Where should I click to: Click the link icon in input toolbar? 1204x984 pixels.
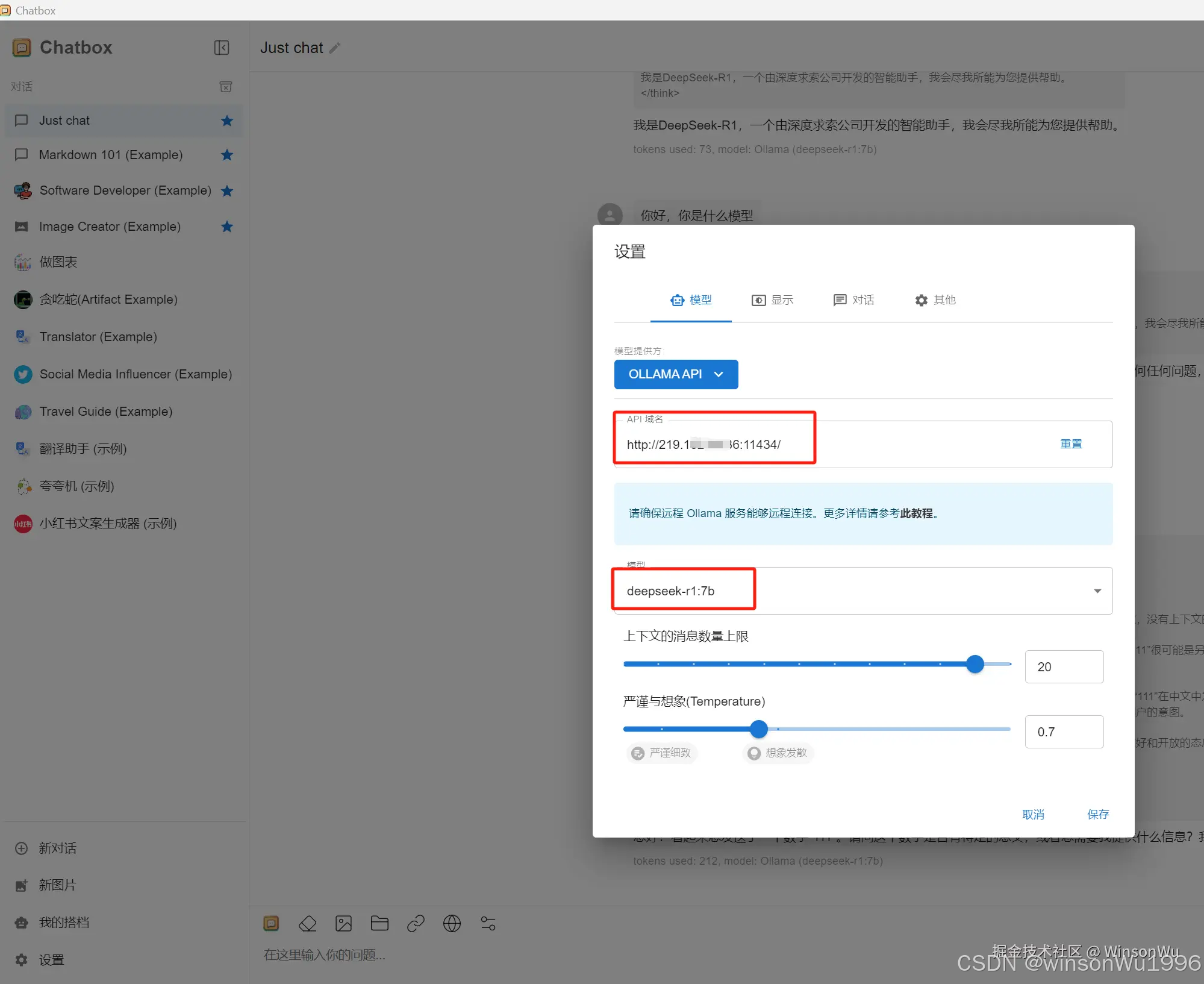click(416, 923)
